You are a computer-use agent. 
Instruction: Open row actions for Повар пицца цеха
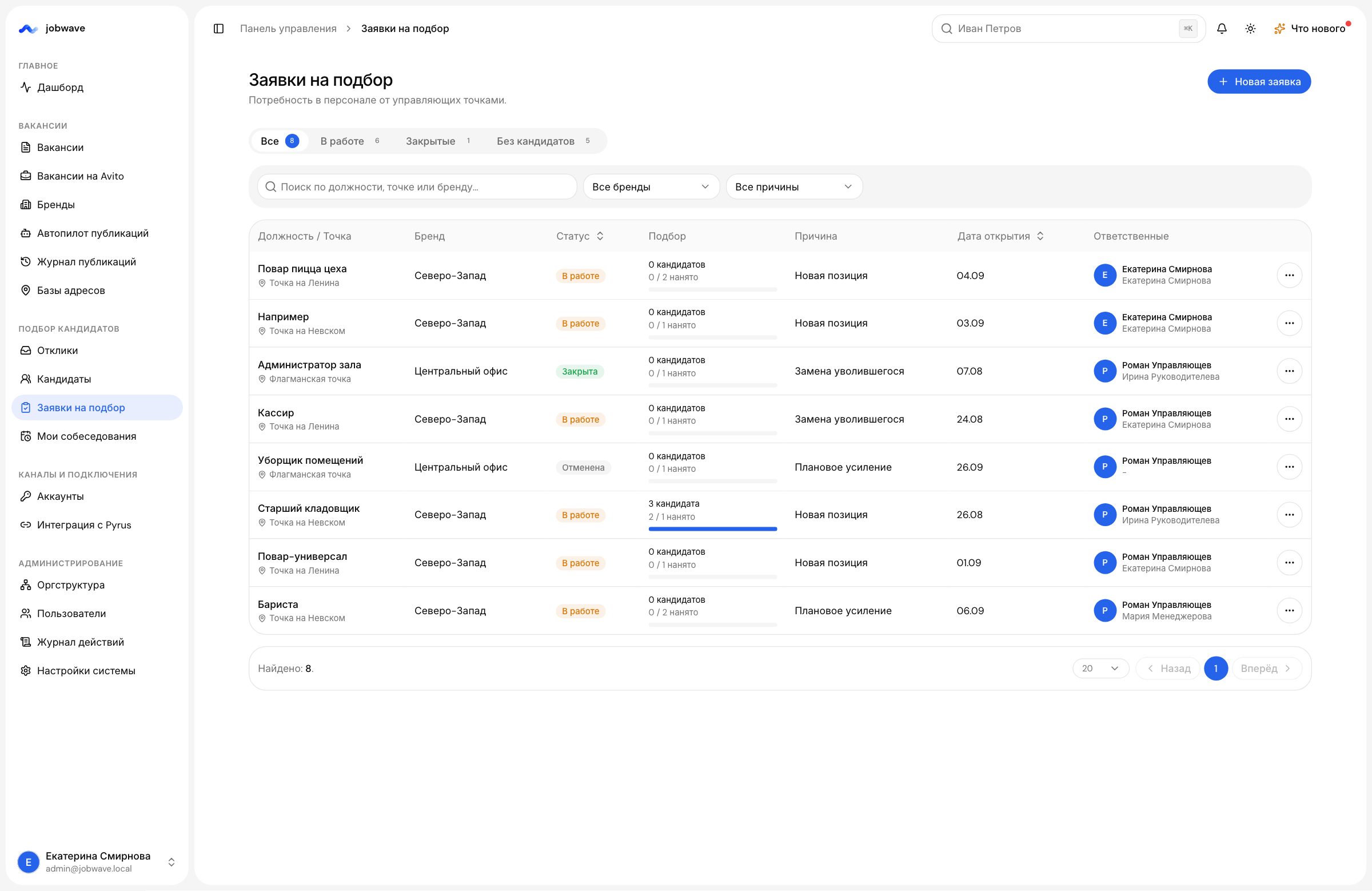(x=1289, y=275)
